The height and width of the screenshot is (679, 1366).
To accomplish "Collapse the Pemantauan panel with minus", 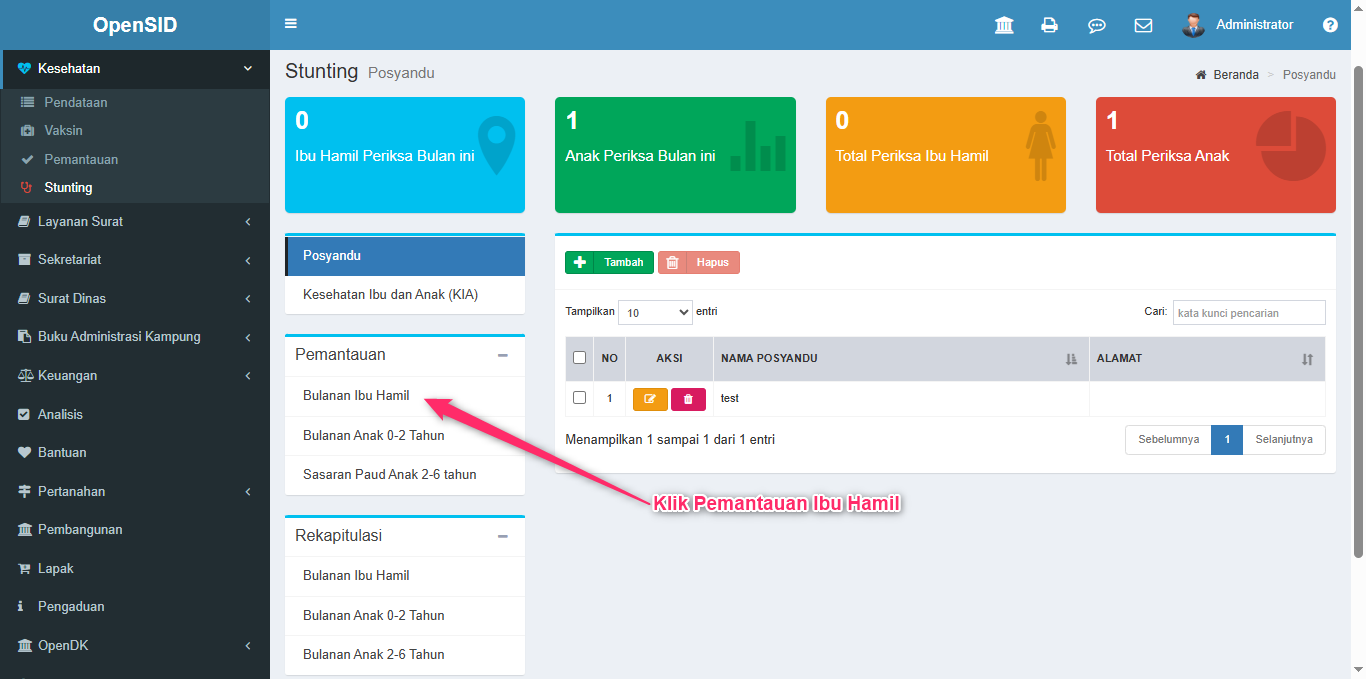I will pyautogui.click(x=503, y=355).
